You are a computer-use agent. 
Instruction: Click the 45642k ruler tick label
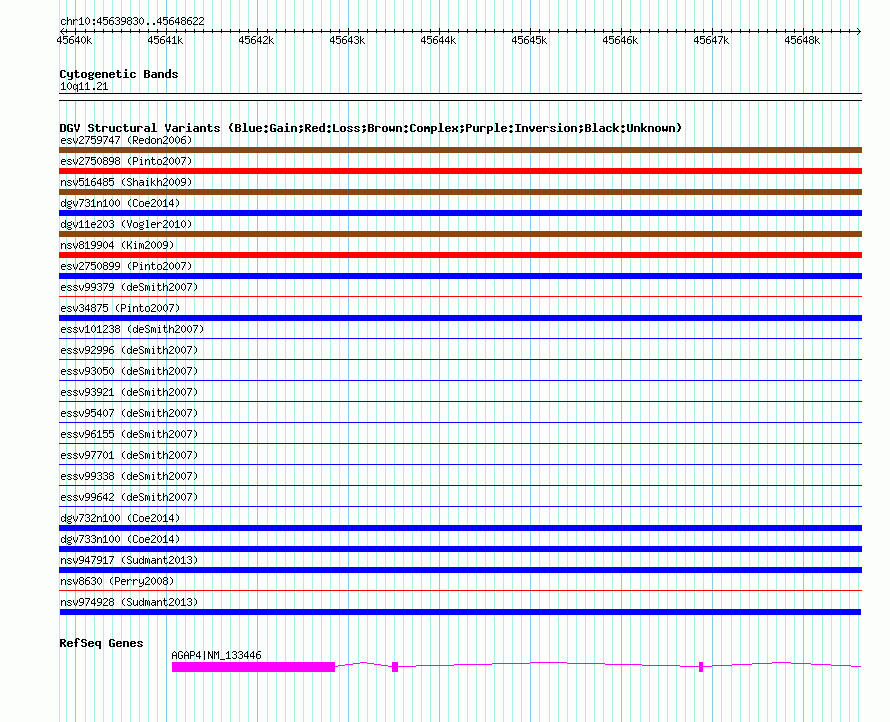pos(256,40)
